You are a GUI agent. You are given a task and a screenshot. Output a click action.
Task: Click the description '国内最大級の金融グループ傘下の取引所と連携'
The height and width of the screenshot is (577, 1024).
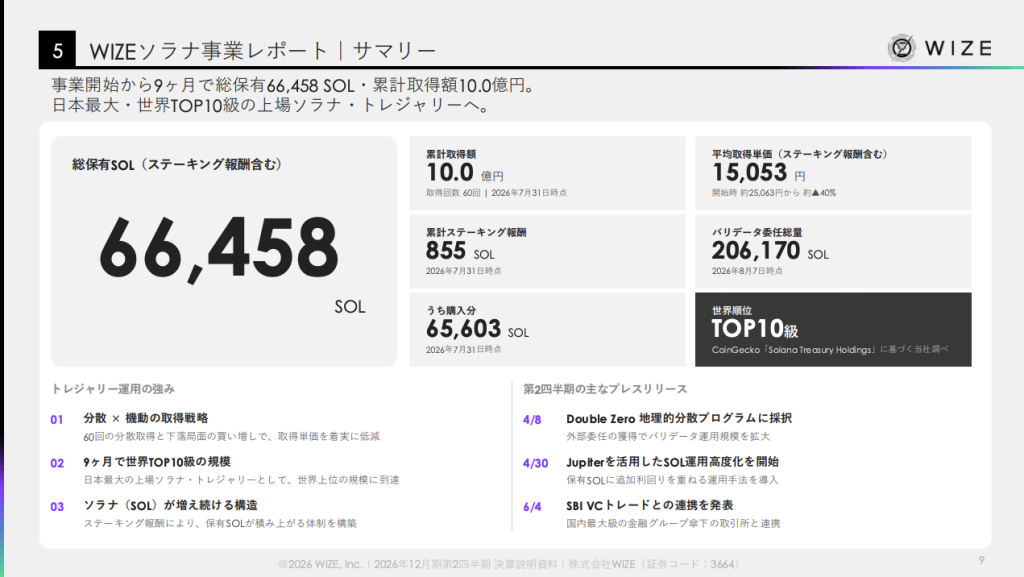click(x=673, y=523)
